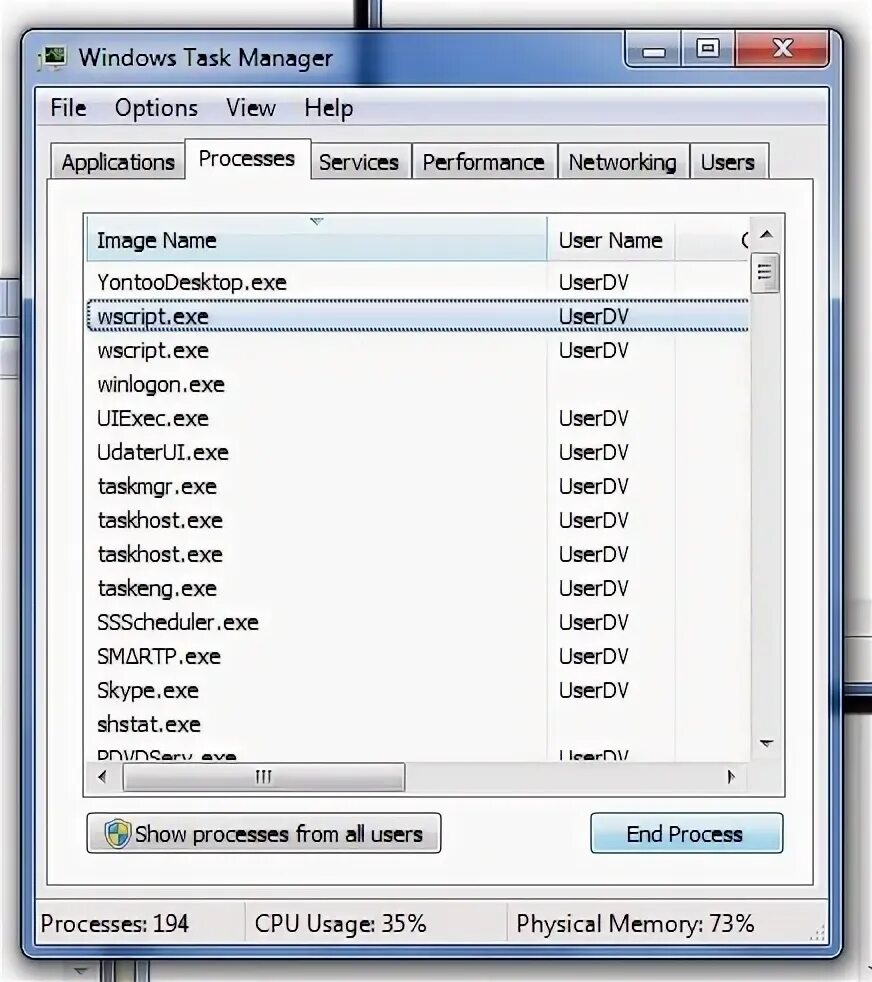Click the shield icon on Show processes button
Image resolution: width=872 pixels, height=982 pixels.
(x=117, y=834)
